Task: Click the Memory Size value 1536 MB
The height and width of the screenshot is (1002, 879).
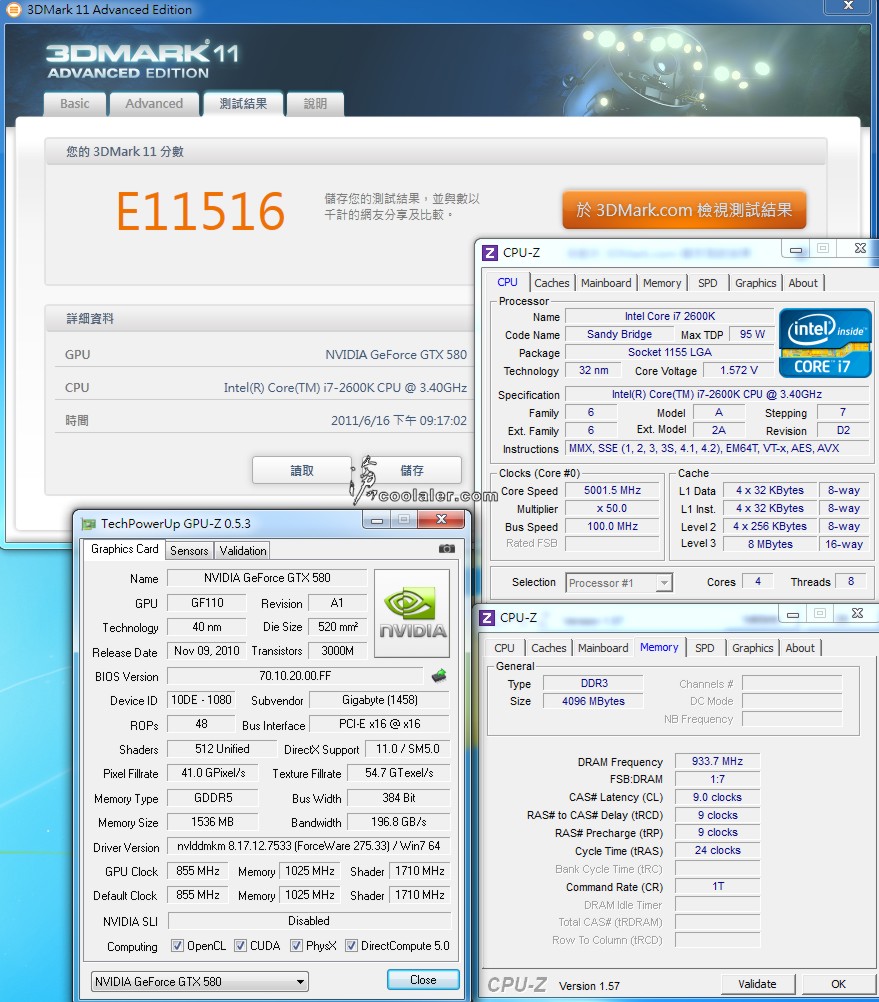Action: coord(213,822)
